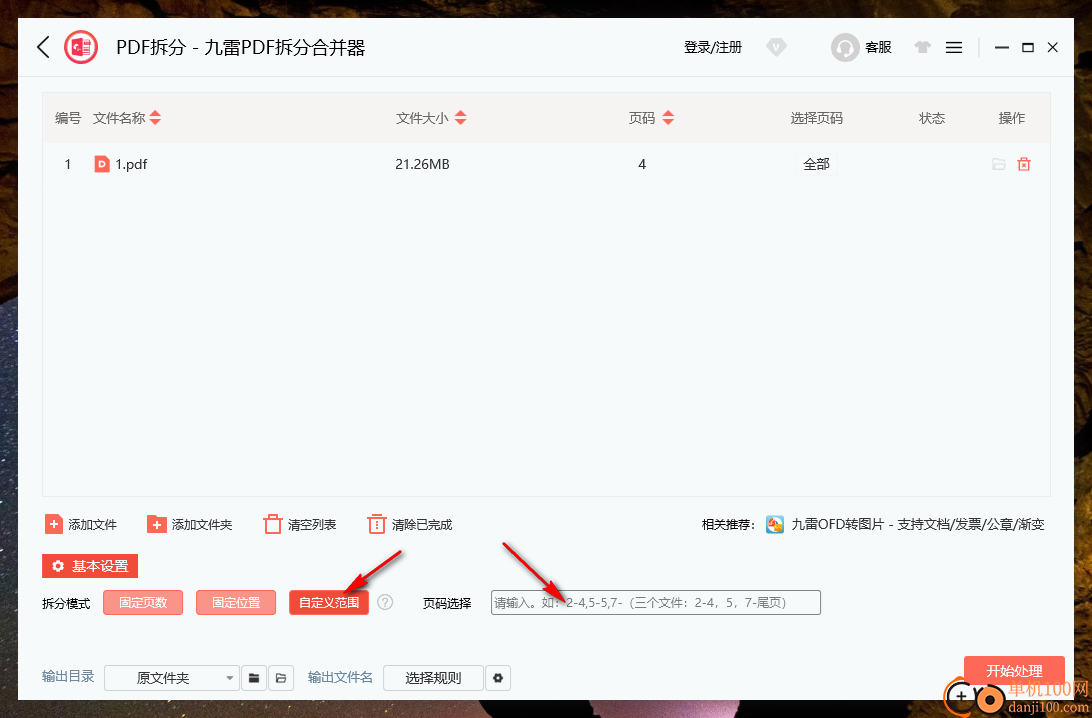
Task: Go back with the left arrow icon
Action: (43, 47)
